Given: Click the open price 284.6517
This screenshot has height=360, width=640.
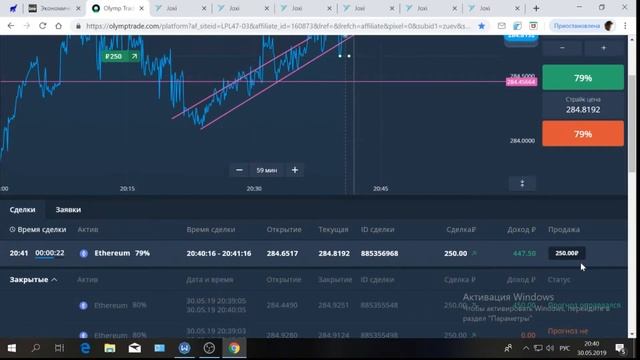Looking at the screenshot, I should 282,253.
